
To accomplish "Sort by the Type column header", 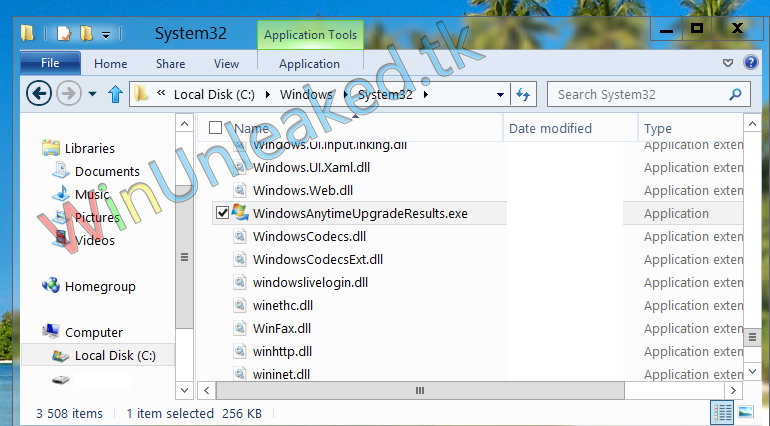I will [x=658, y=129].
